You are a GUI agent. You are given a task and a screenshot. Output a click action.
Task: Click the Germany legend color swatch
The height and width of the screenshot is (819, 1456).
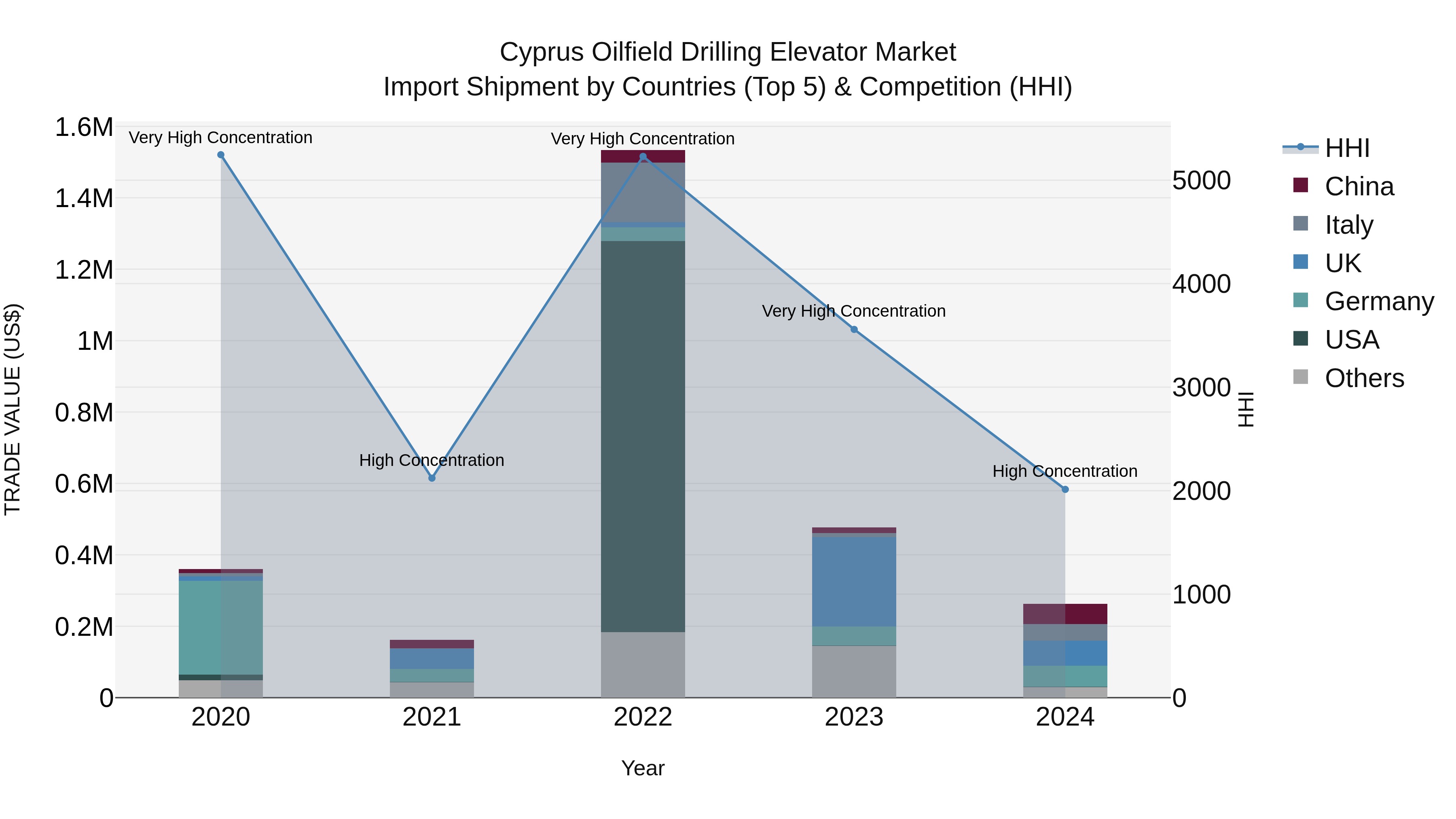1301,300
